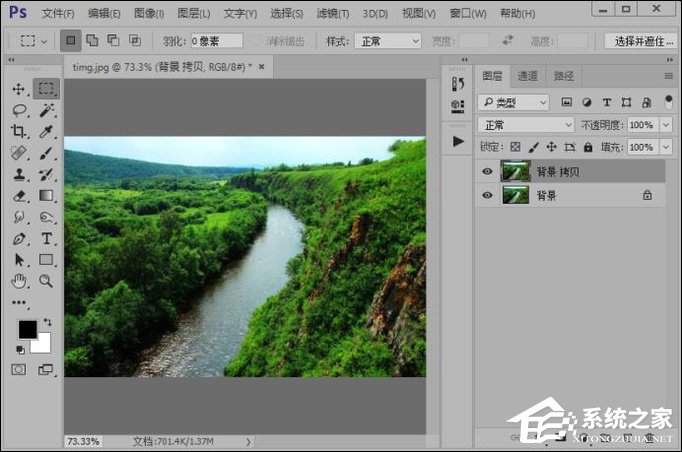Select the Crop tool

point(19,131)
